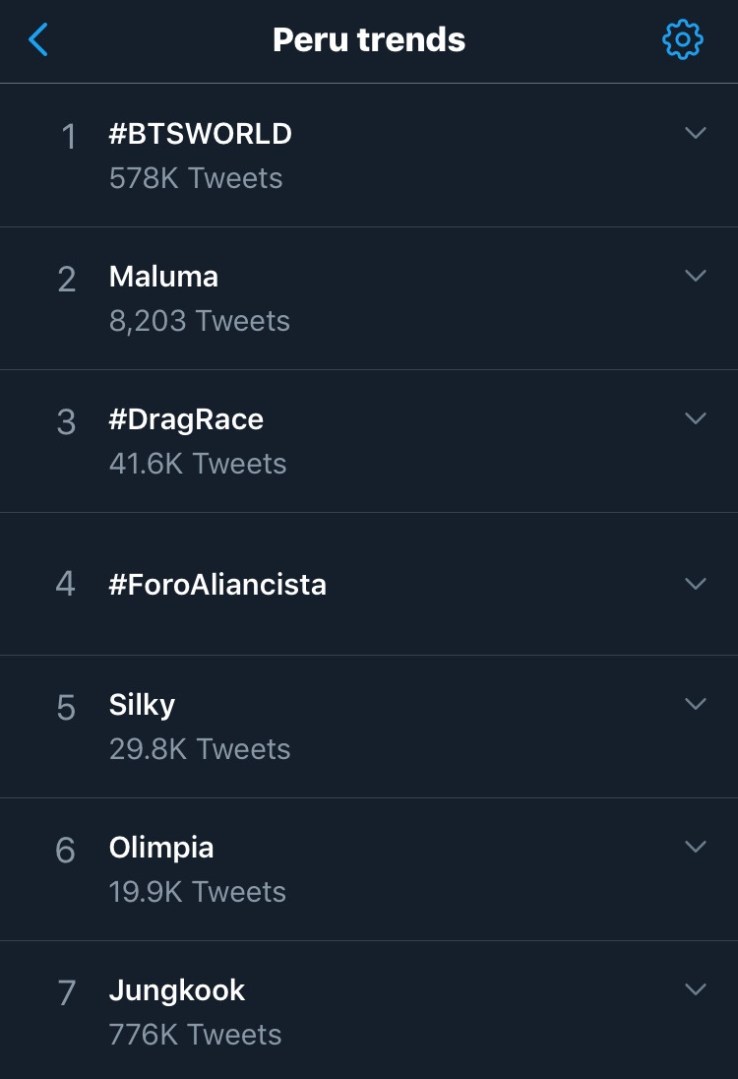Open the #BTSWORLD trending hashtag

coord(200,134)
